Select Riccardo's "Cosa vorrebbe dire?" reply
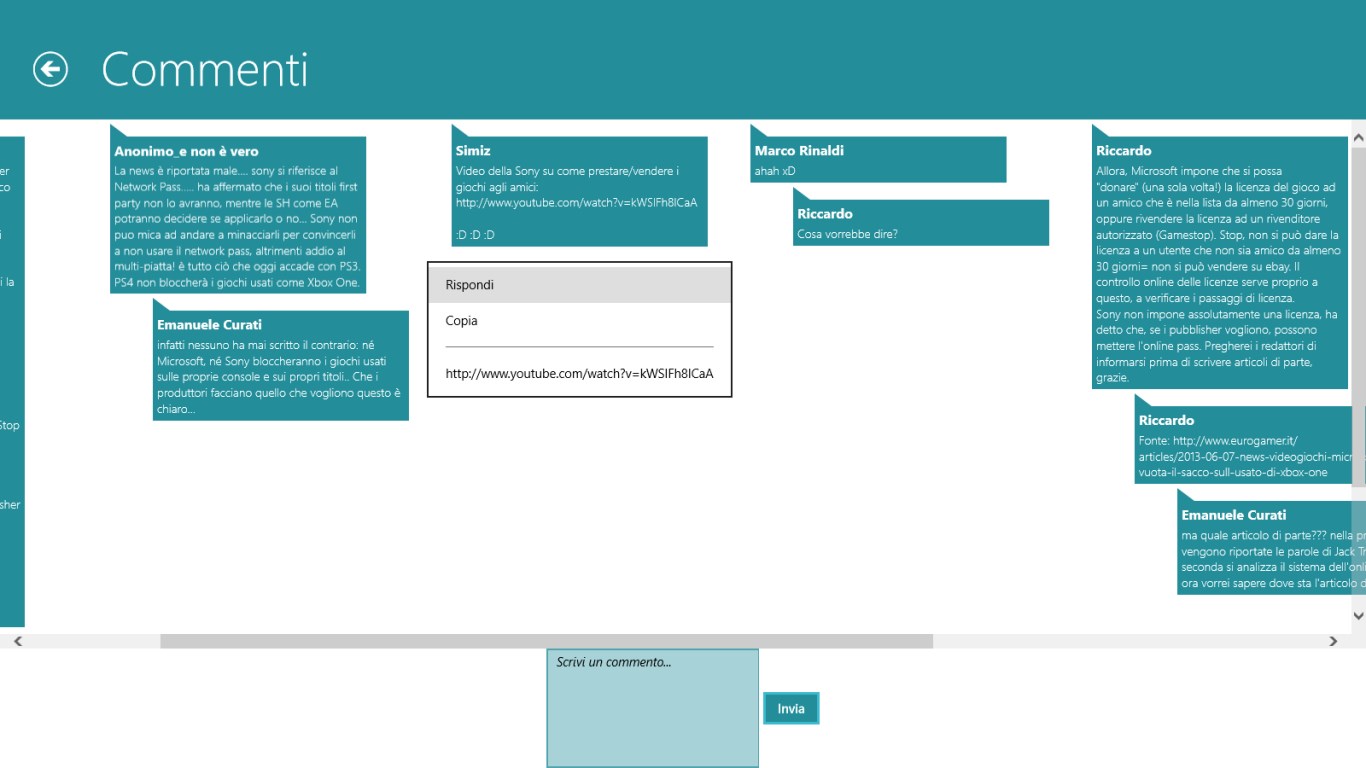 pos(920,223)
